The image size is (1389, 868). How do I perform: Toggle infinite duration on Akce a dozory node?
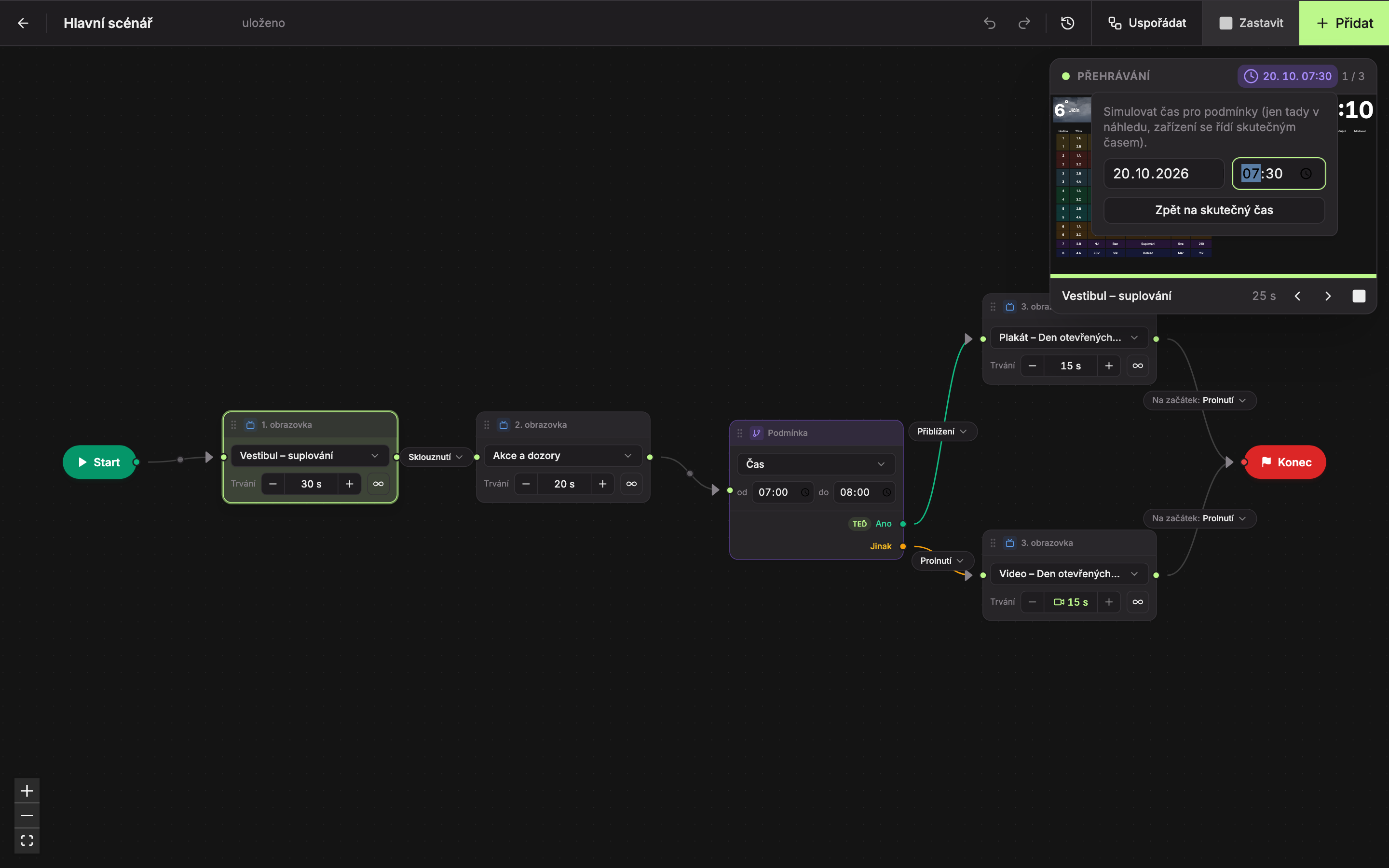click(x=631, y=484)
